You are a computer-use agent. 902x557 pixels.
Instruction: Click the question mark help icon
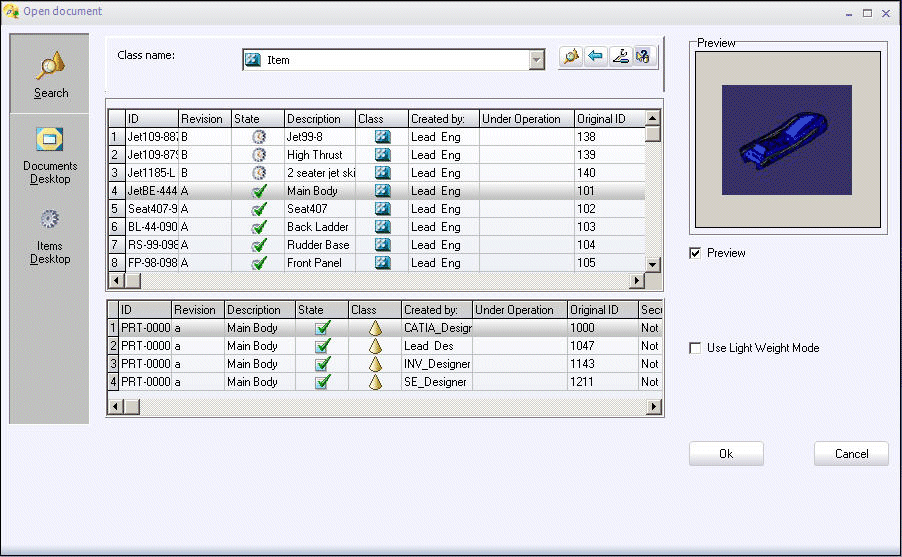(644, 57)
